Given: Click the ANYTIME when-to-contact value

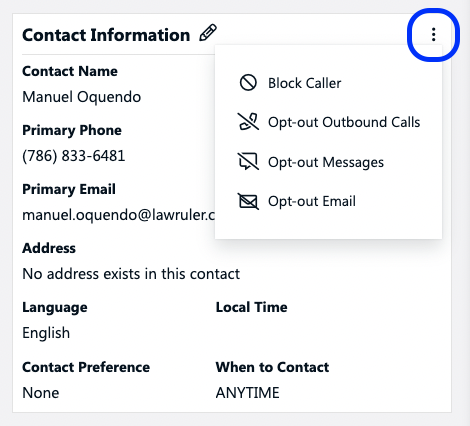Looking at the screenshot, I should coord(247,393).
